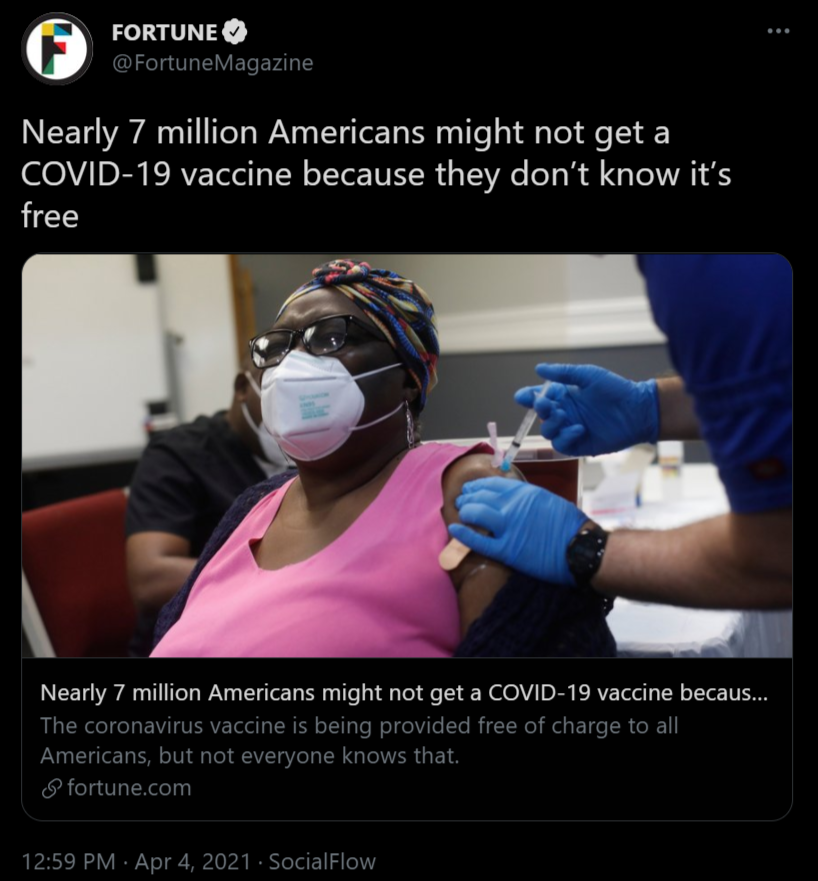Click the word "free" ending the tweet text
The height and width of the screenshot is (881, 818).
pyautogui.click(x=49, y=215)
